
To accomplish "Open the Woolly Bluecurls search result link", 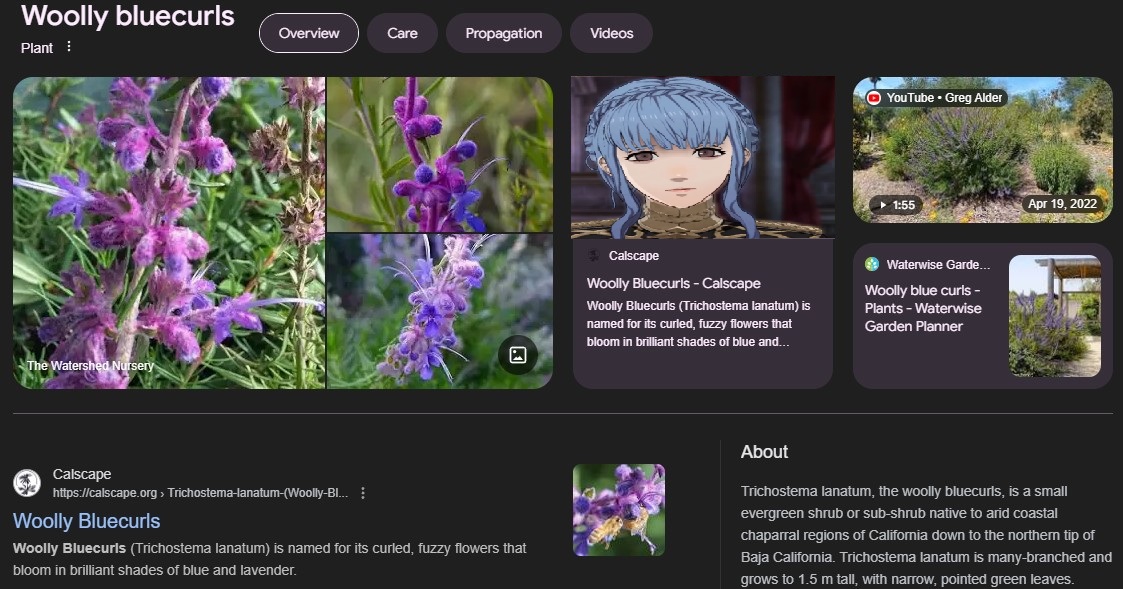I will coord(87,521).
